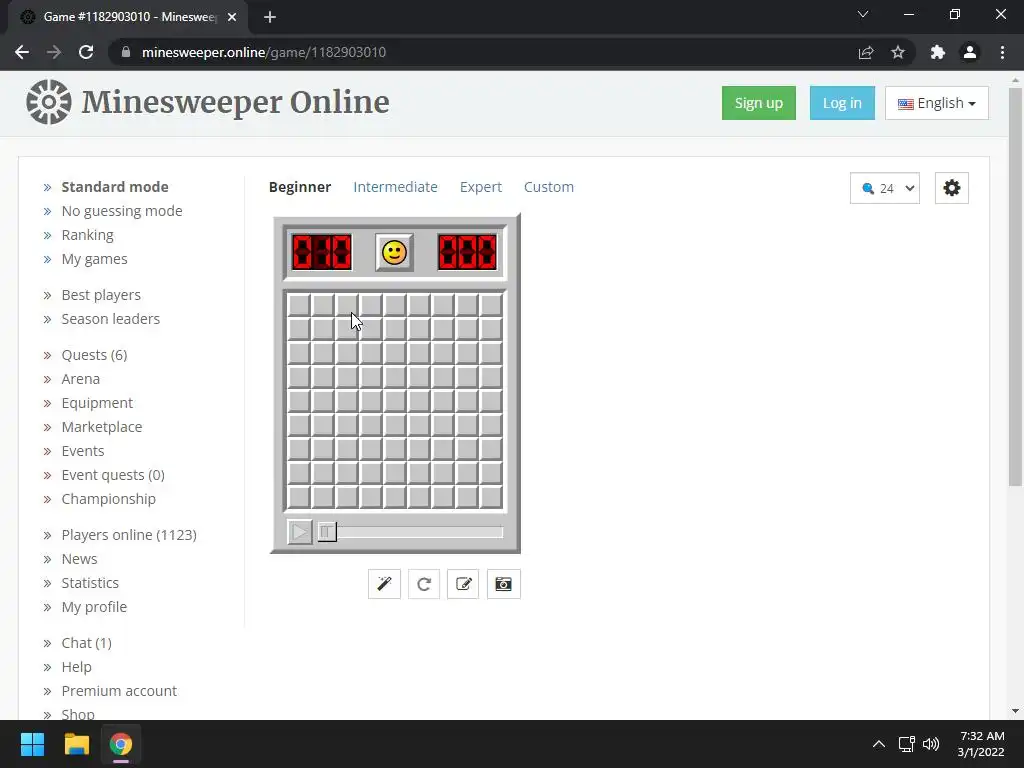Open No guessing mode link
This screenshot has width=1024, height=768.
[121, 211]
